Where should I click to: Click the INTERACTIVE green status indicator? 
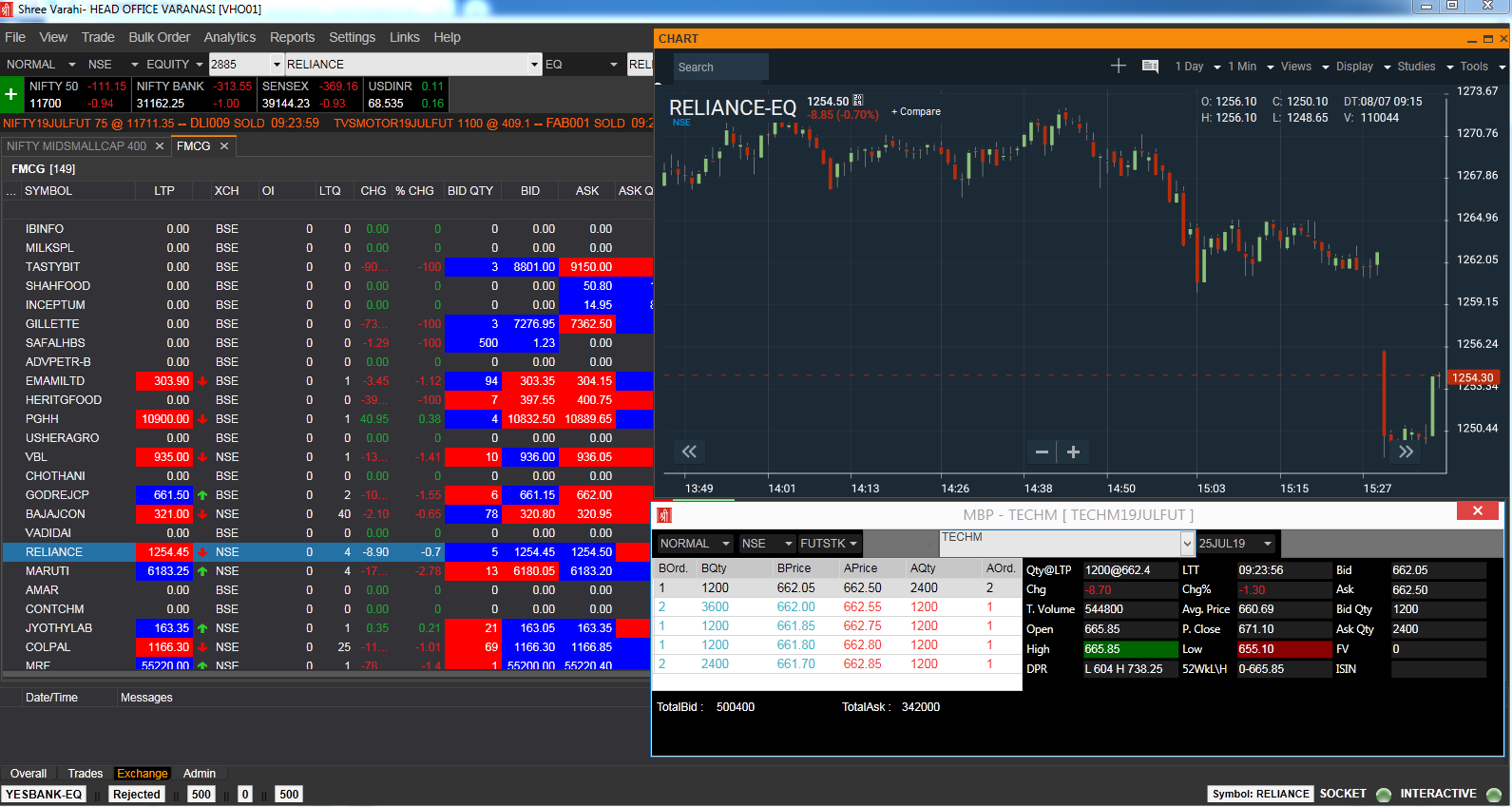coord(1494,795)
